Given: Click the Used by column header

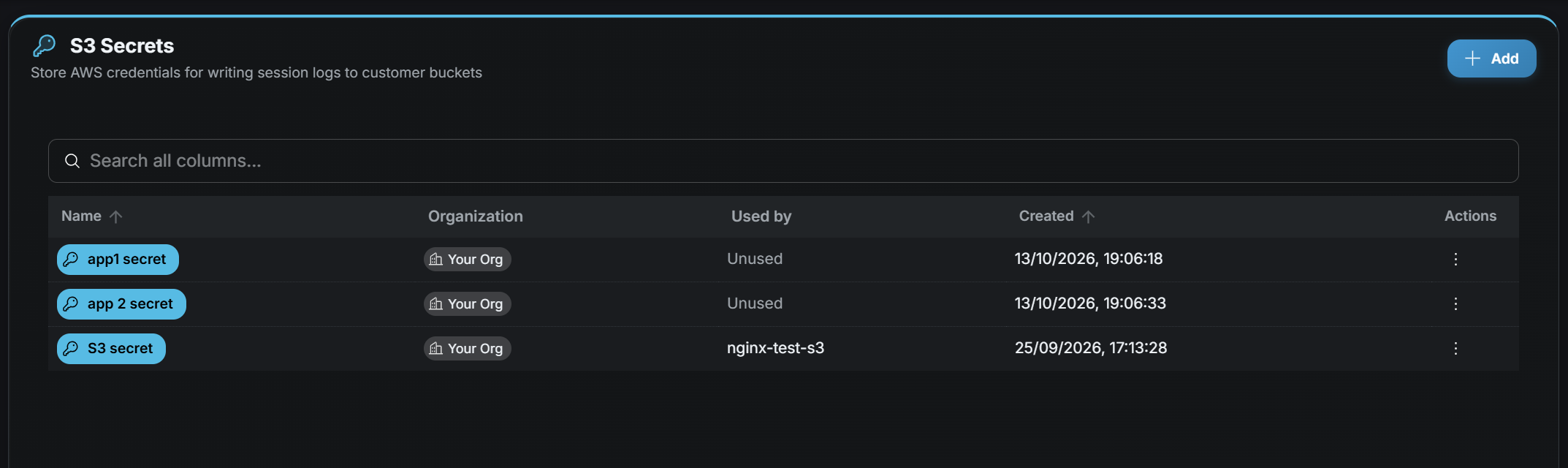Looking at the screenshot, I should click(761, 216).
